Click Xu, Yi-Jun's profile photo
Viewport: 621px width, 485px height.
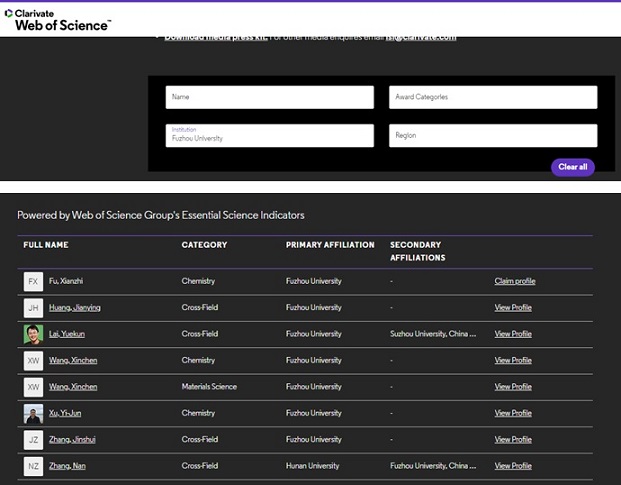[x=33, y=413]
